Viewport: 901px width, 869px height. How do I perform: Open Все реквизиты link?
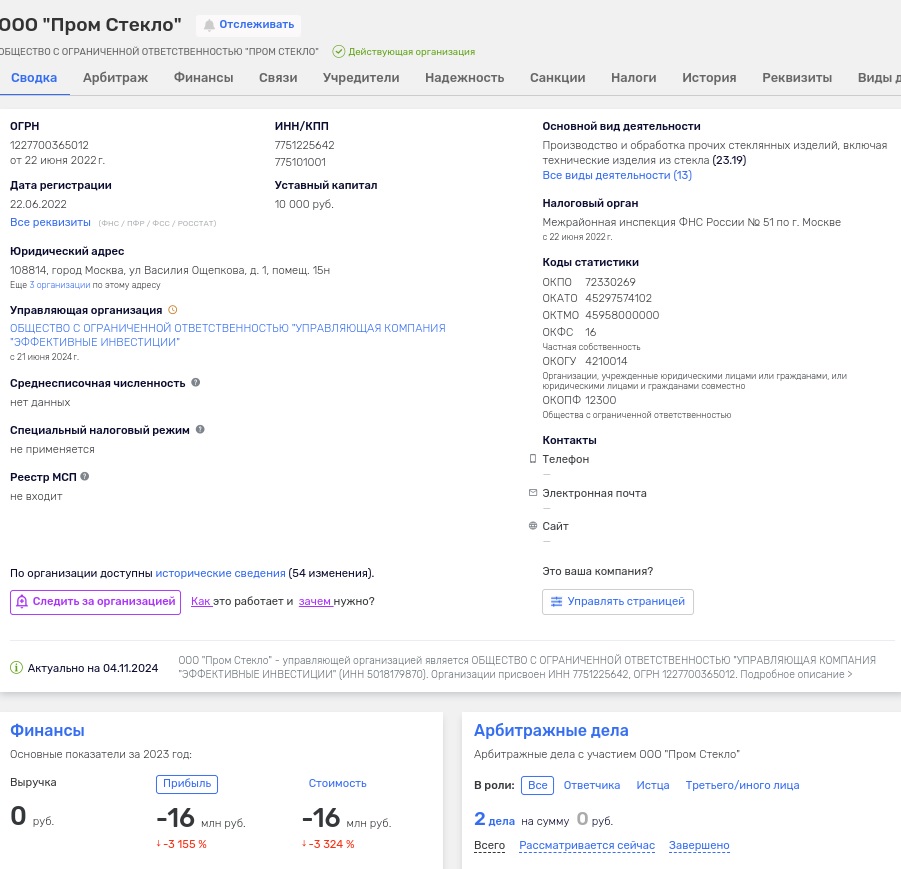51,222
